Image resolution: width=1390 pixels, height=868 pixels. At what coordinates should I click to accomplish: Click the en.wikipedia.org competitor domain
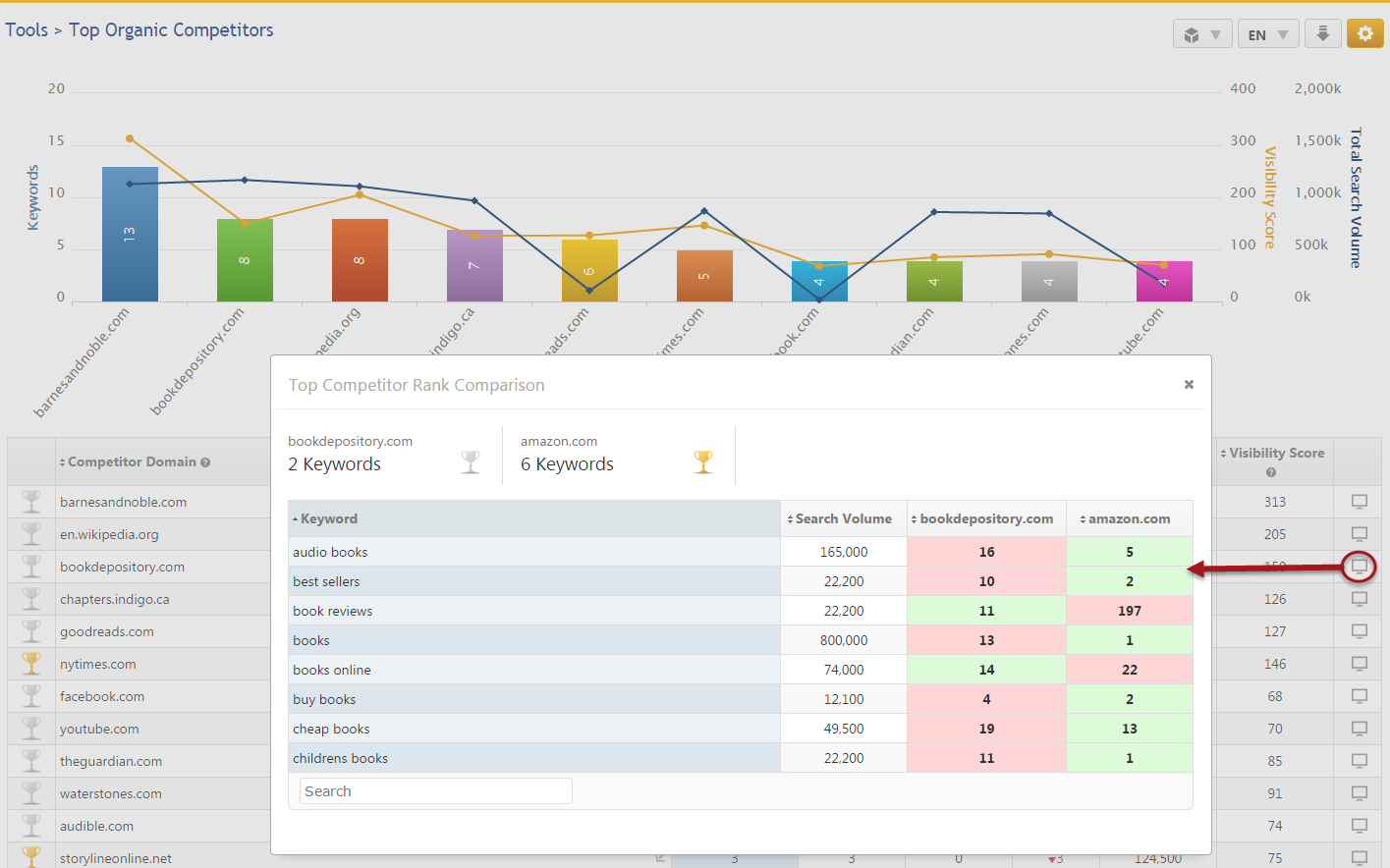click(109, 534)
